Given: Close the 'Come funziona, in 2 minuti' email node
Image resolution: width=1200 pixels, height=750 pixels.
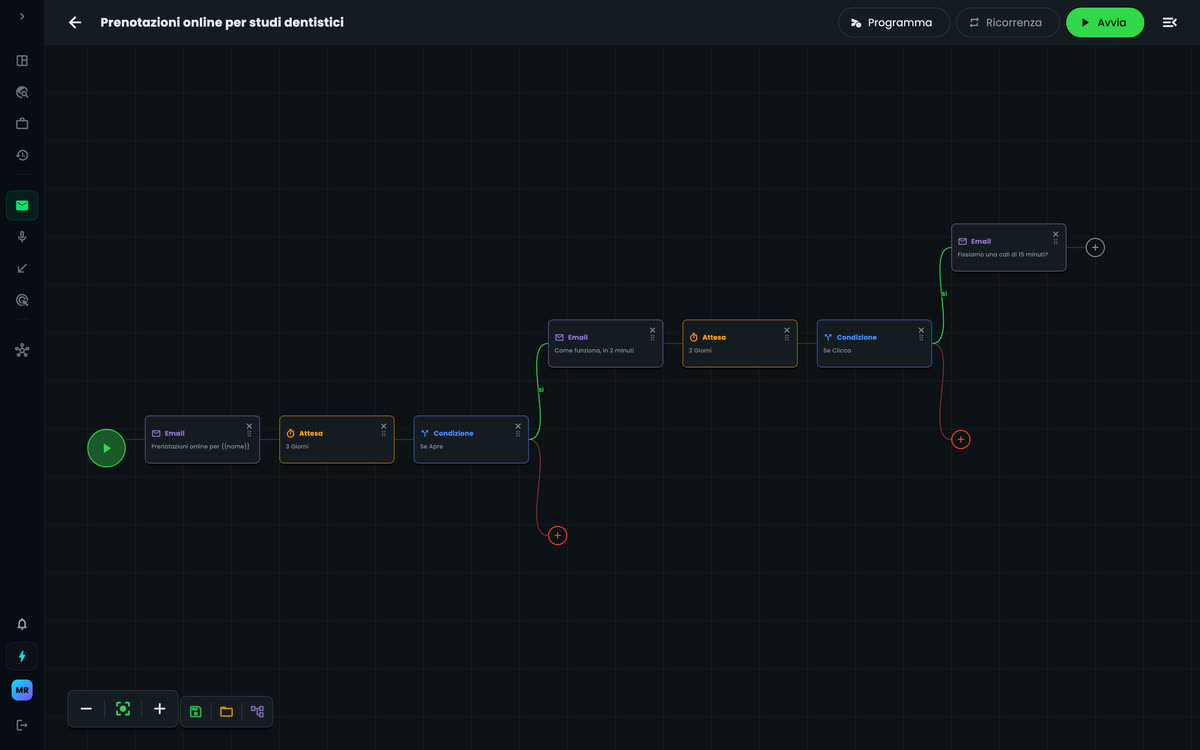Looking at the screenshot, I should tap(652, 330).
